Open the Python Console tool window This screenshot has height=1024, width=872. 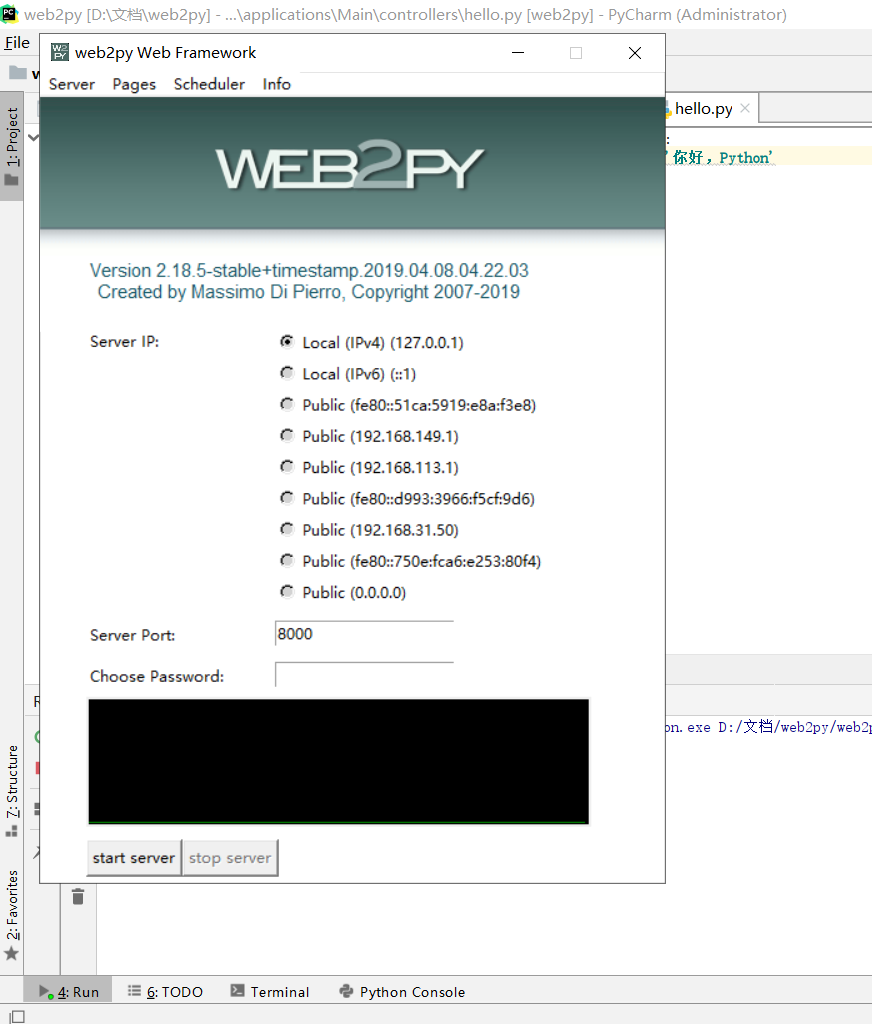point(402,992)
